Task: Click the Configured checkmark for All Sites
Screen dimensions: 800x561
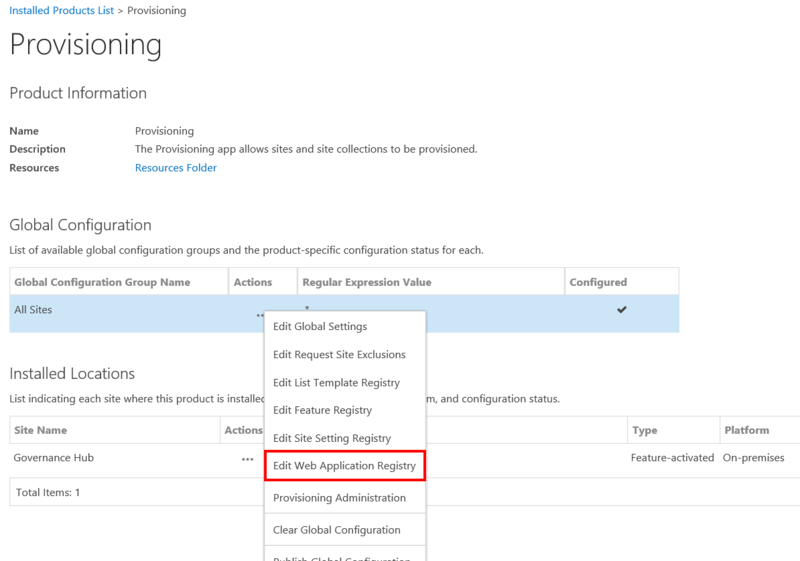Action: pyautogui.click(x=621, y=310)
